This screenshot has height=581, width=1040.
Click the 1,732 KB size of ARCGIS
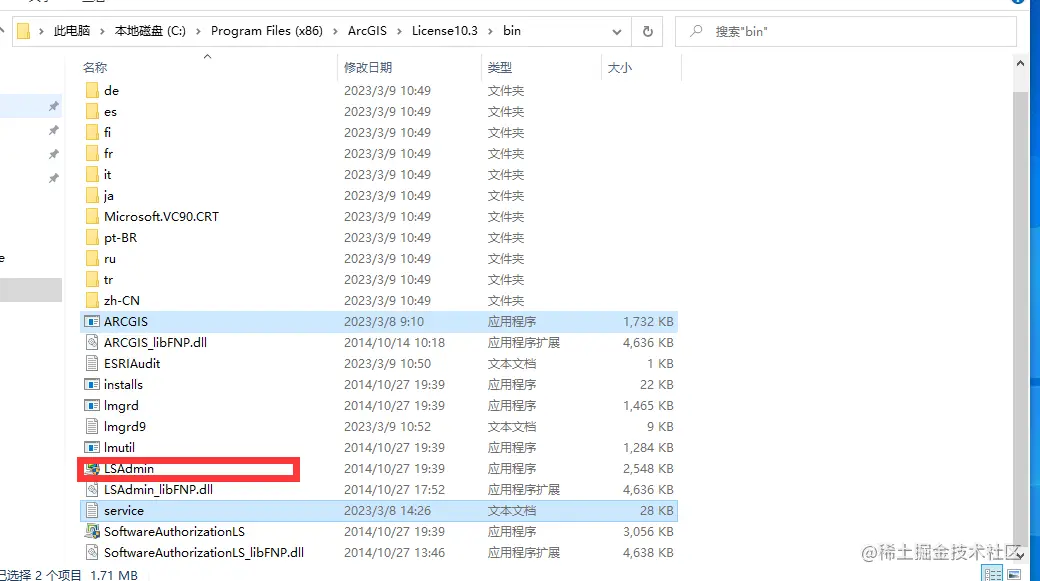pyautogui.click(x=648, y=322)
